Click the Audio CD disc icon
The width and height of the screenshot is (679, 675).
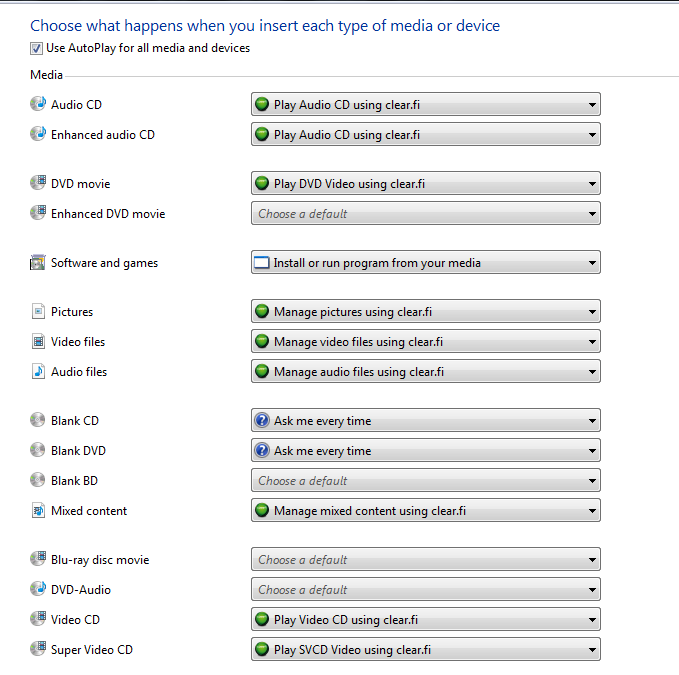click(x=38, y=104)
